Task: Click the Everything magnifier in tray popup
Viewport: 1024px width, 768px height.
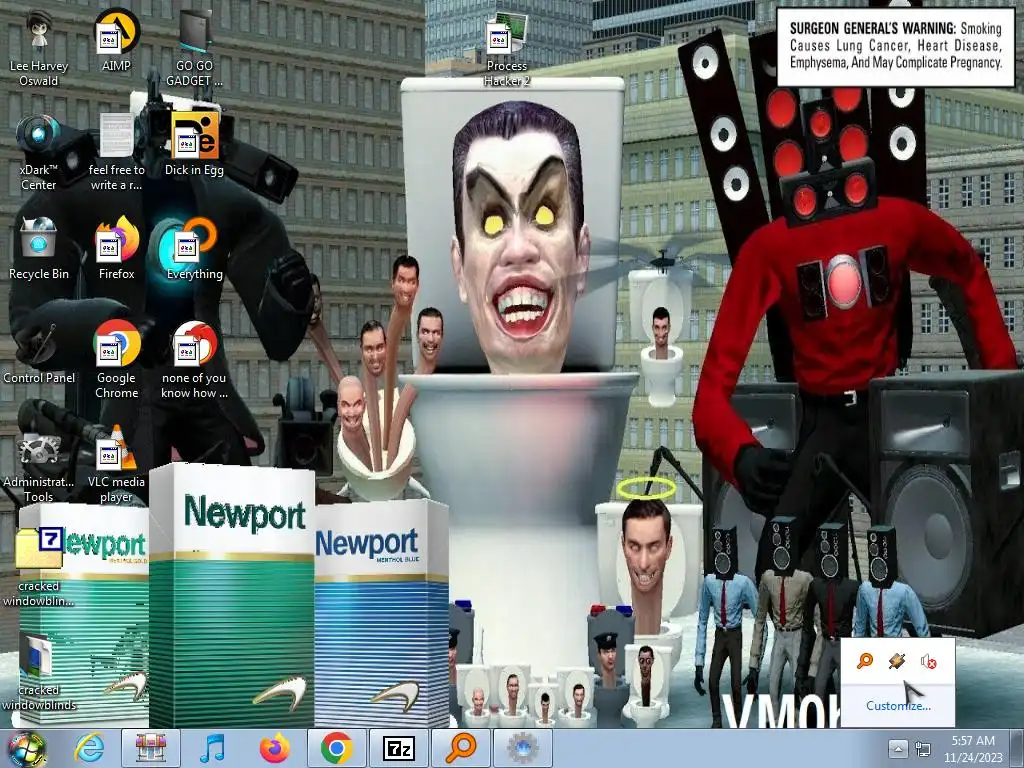Action: (x=865, y=661)
